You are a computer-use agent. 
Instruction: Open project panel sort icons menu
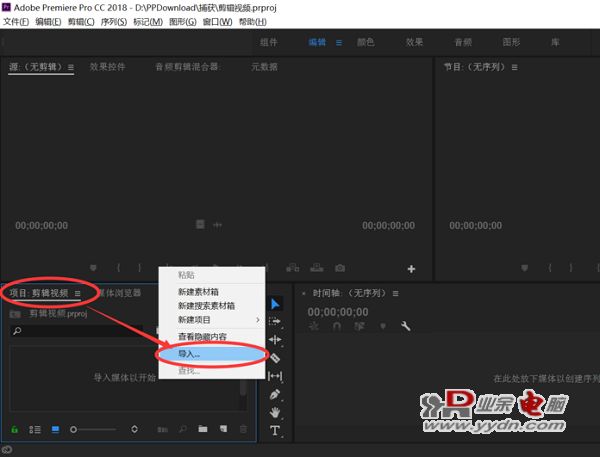134,429
